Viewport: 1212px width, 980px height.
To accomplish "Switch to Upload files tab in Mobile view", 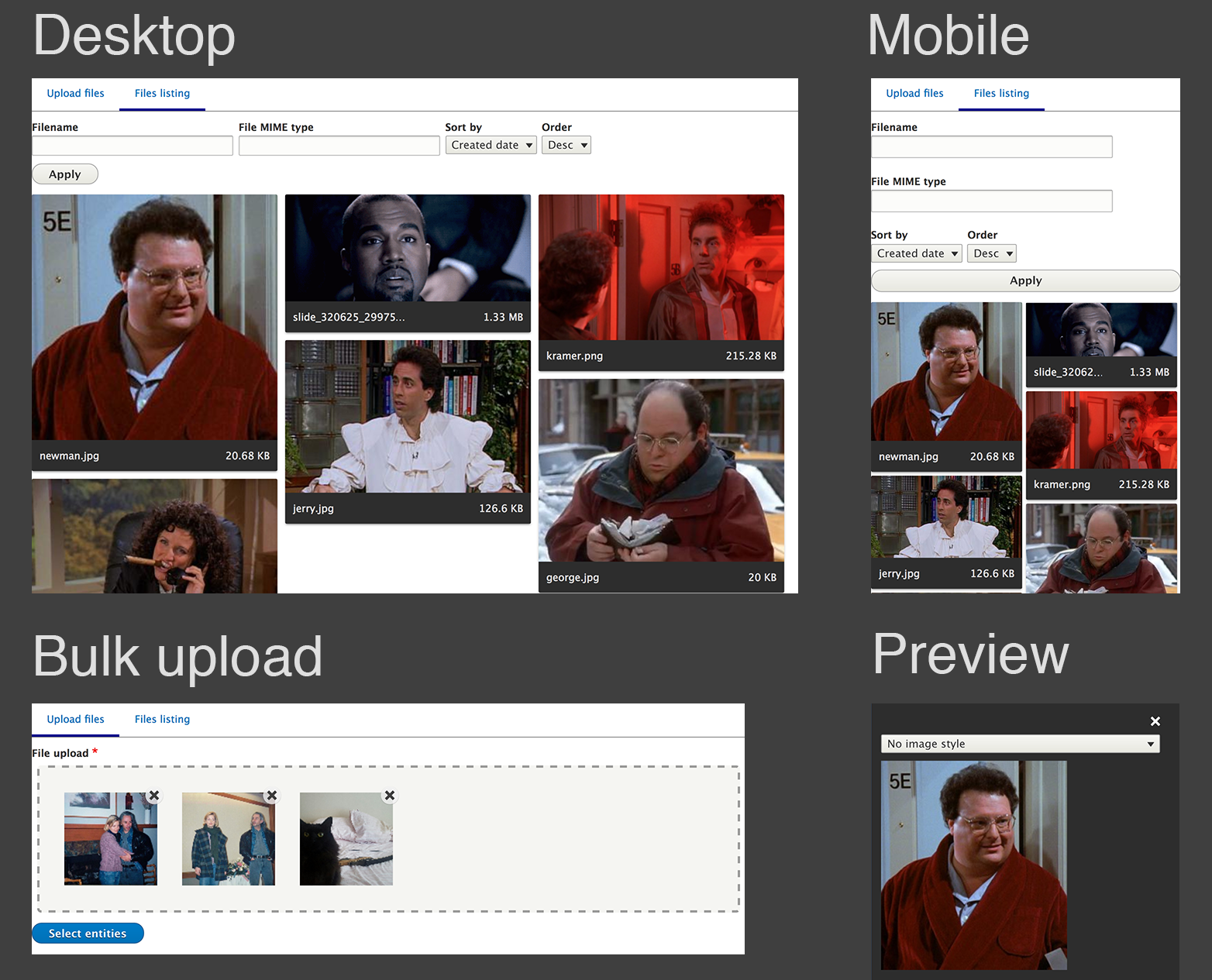I will coord(914,94).
